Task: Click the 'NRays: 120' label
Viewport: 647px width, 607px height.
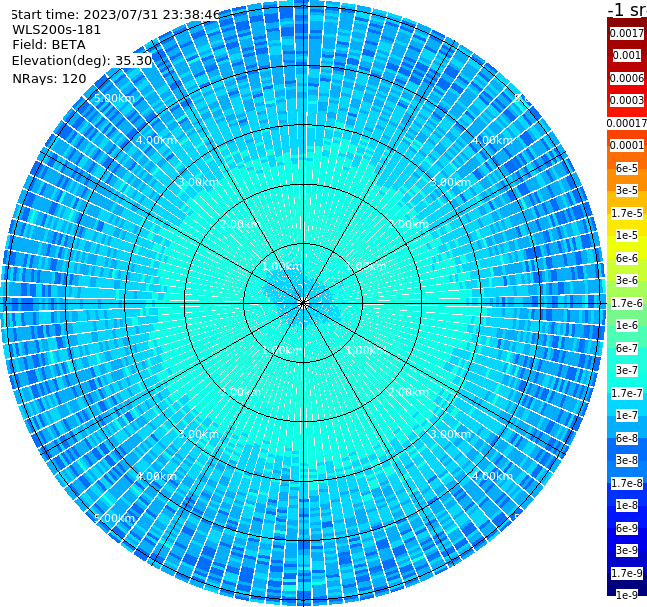Action: [49, 78]
